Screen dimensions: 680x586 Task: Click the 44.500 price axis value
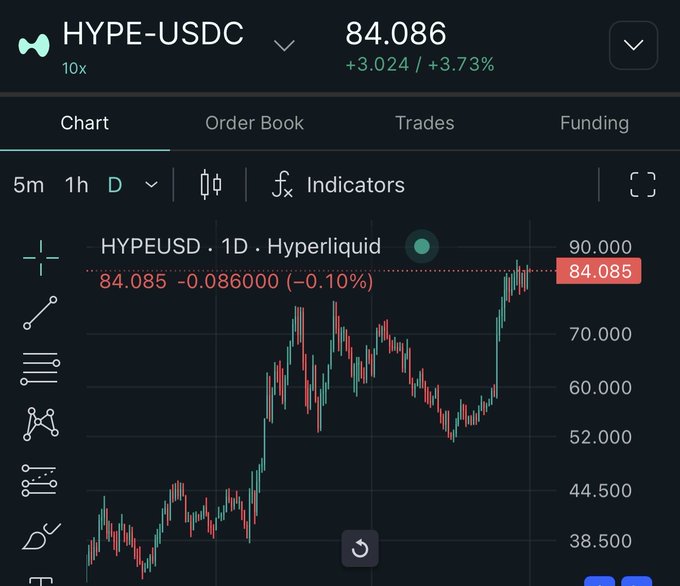pyautogui.click(x=600, y=491)
